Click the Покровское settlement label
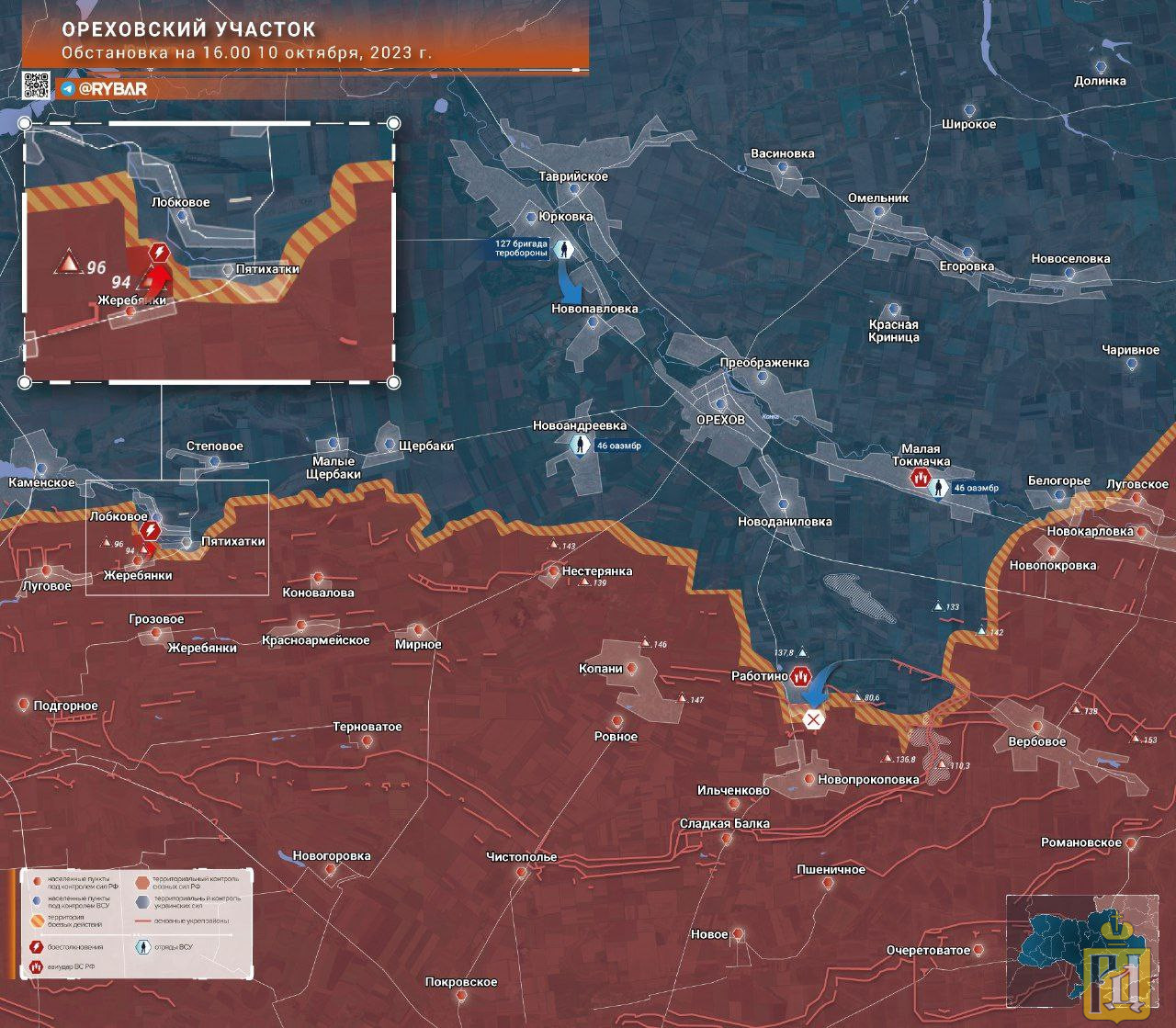The height and width of the screenshot is (1028, 1176). click(x=461, y=982)
